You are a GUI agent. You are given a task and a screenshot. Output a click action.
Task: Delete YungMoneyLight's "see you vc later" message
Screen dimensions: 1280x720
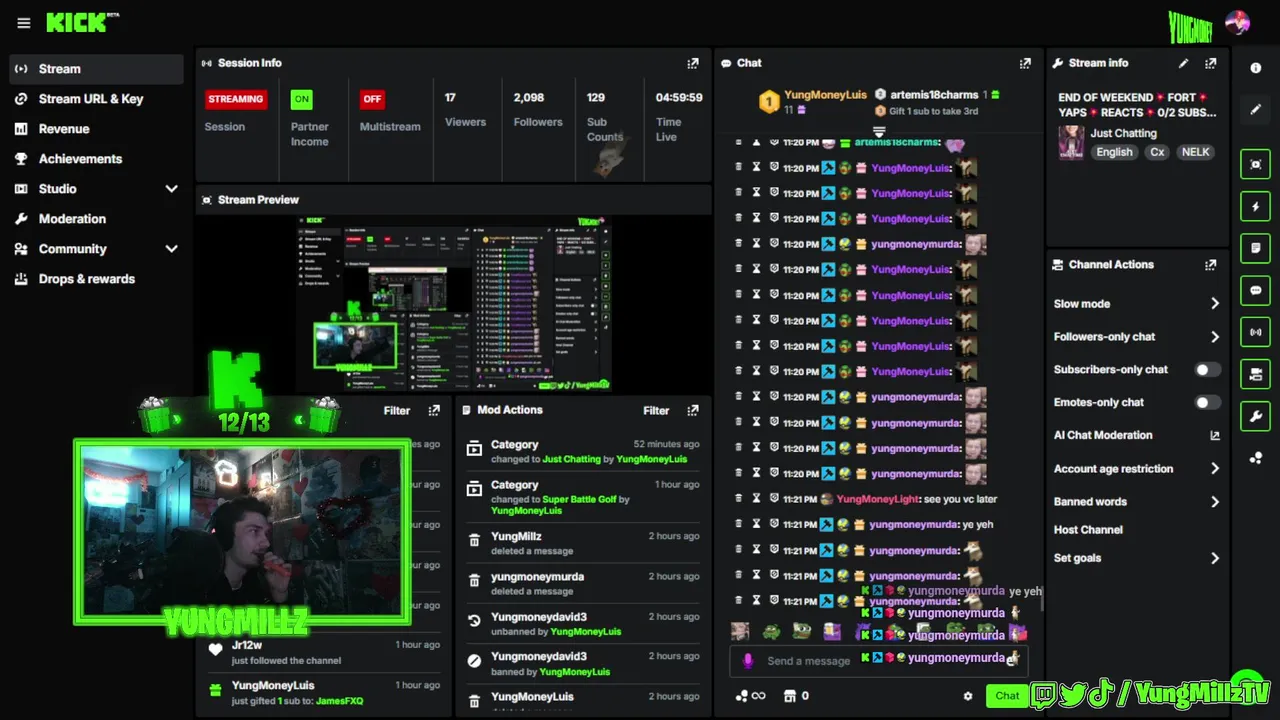(x=739, y=499)
